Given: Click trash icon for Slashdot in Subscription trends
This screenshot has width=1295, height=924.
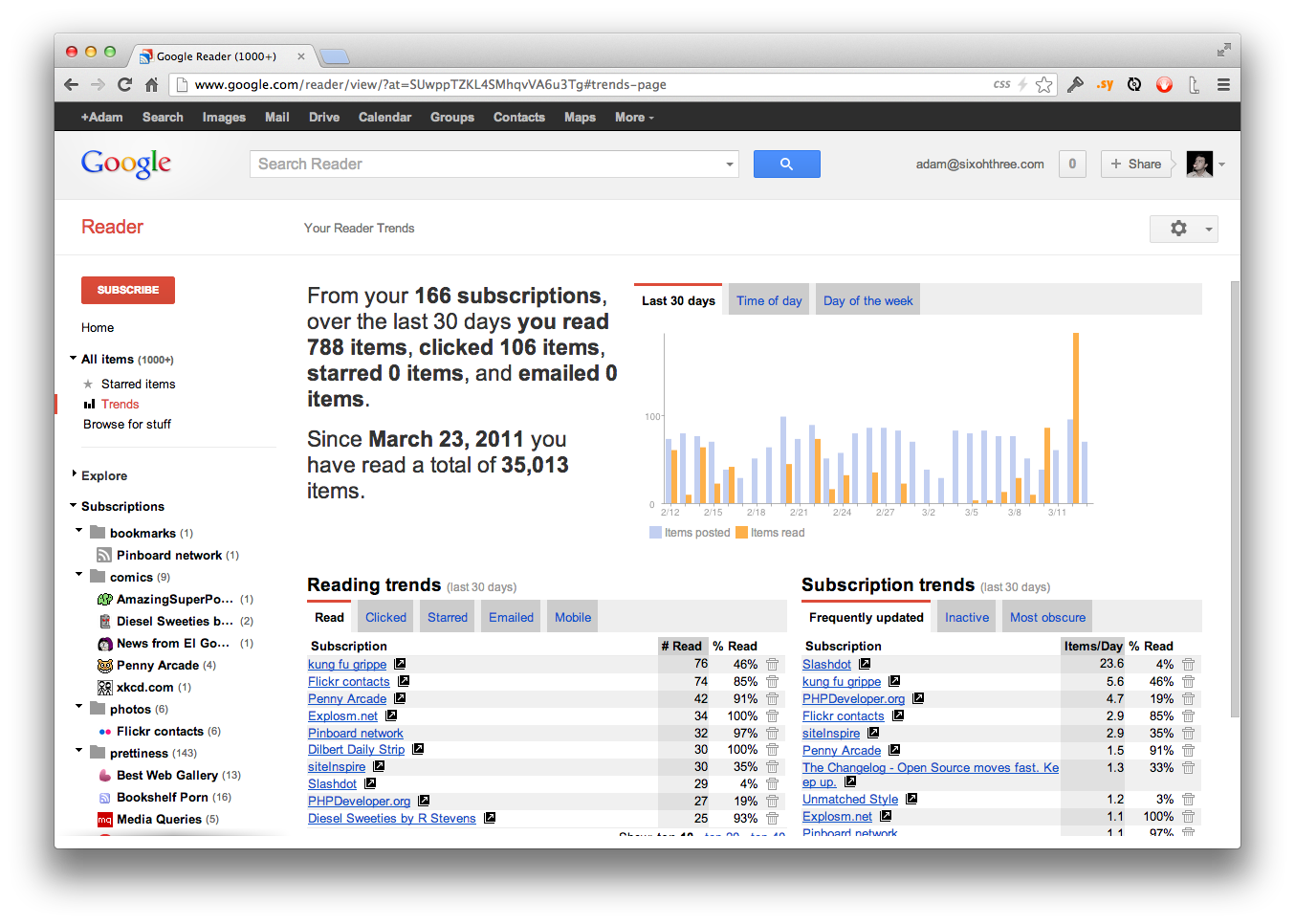Looking at the screenshot, I should (1188, 664).
